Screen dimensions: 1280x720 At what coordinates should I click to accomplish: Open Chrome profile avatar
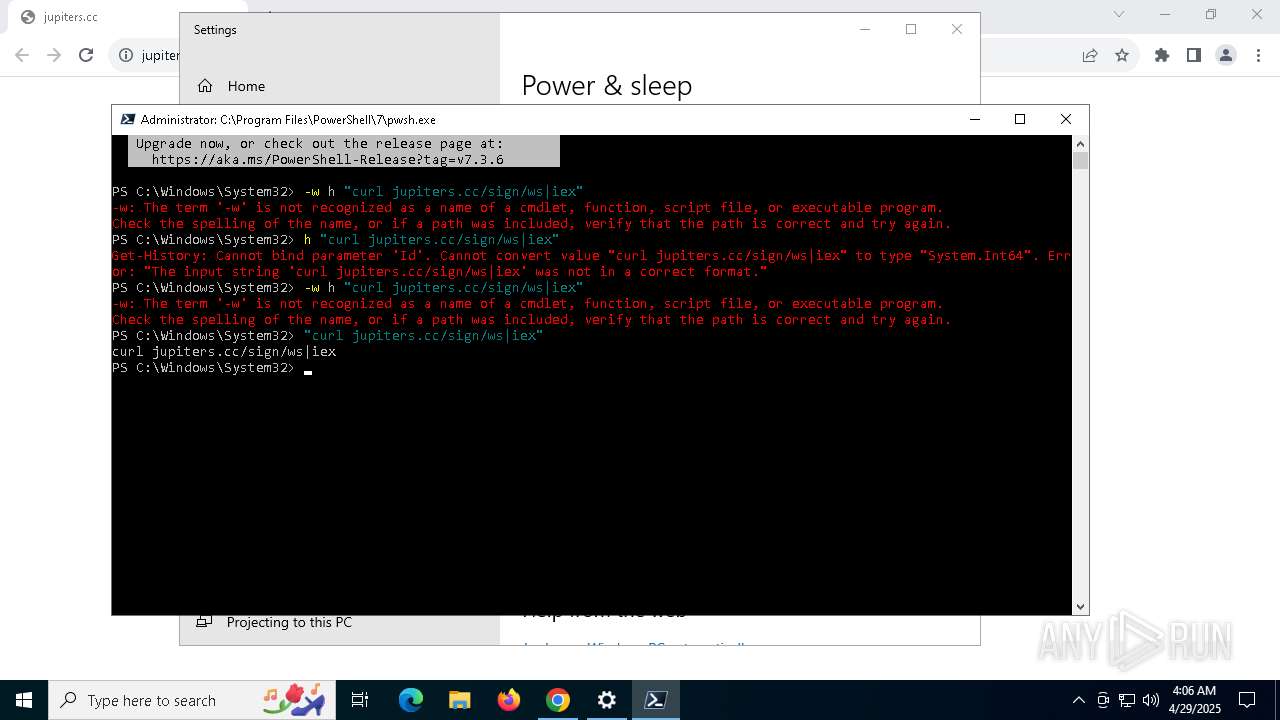[1226, 55]
